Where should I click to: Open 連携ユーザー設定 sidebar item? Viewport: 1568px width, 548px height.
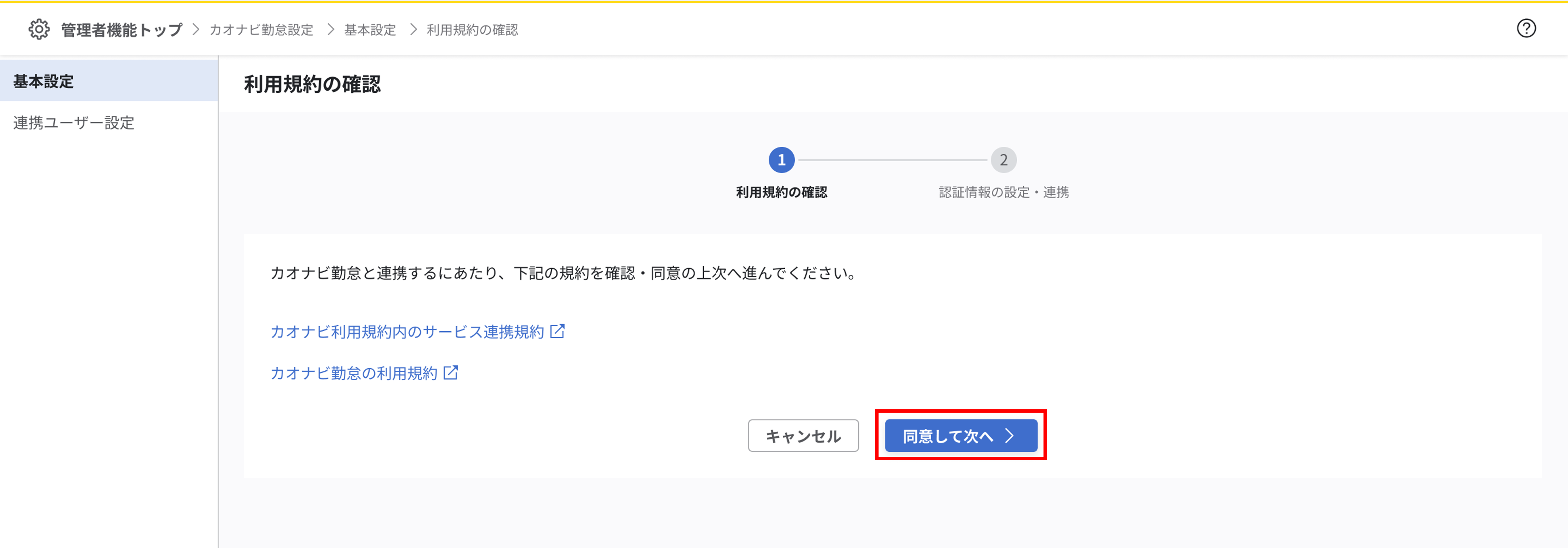(x=74, y=123)
